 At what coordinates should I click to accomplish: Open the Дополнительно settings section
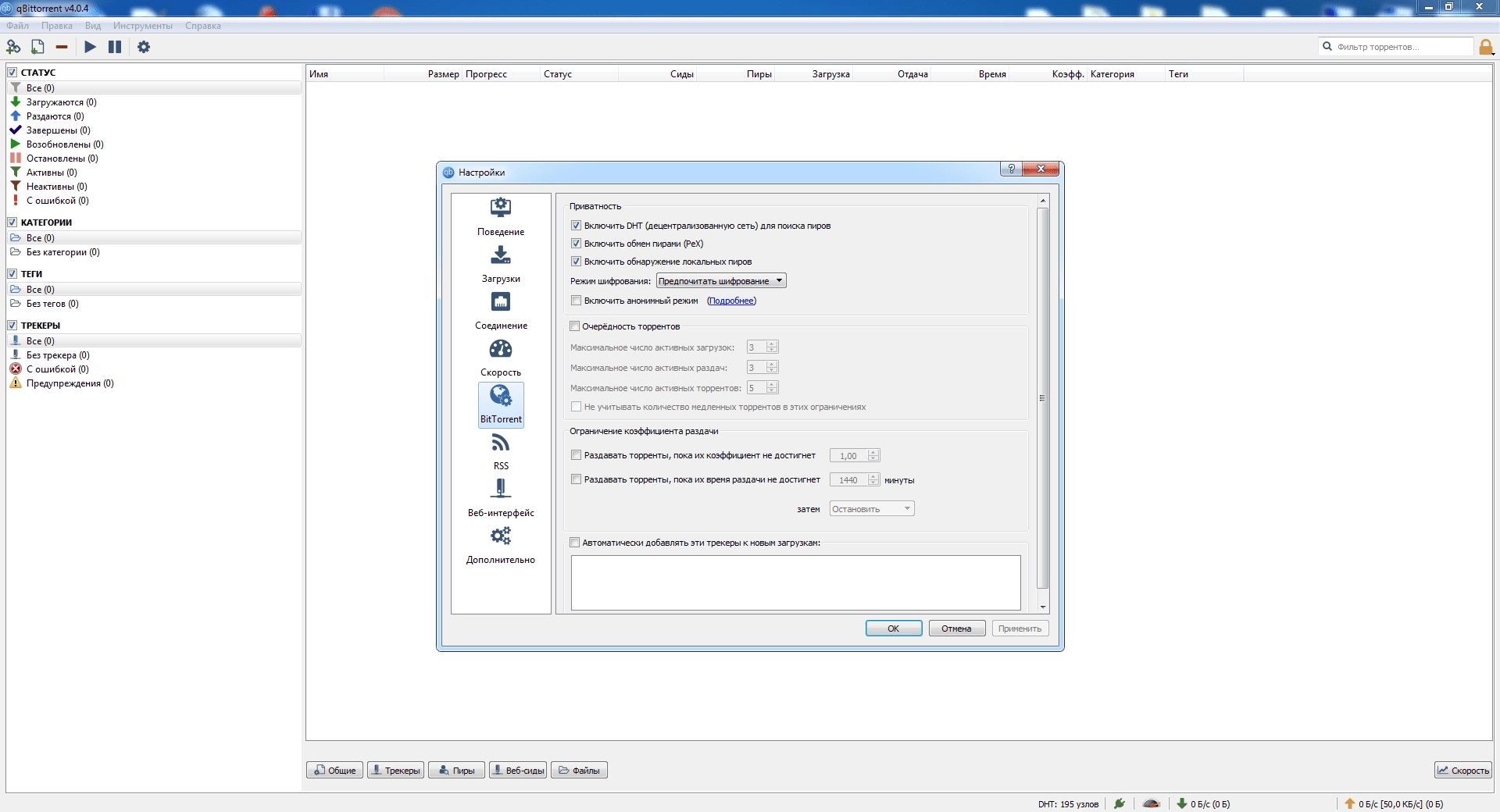pyautogui.click(x=501, y=545)
